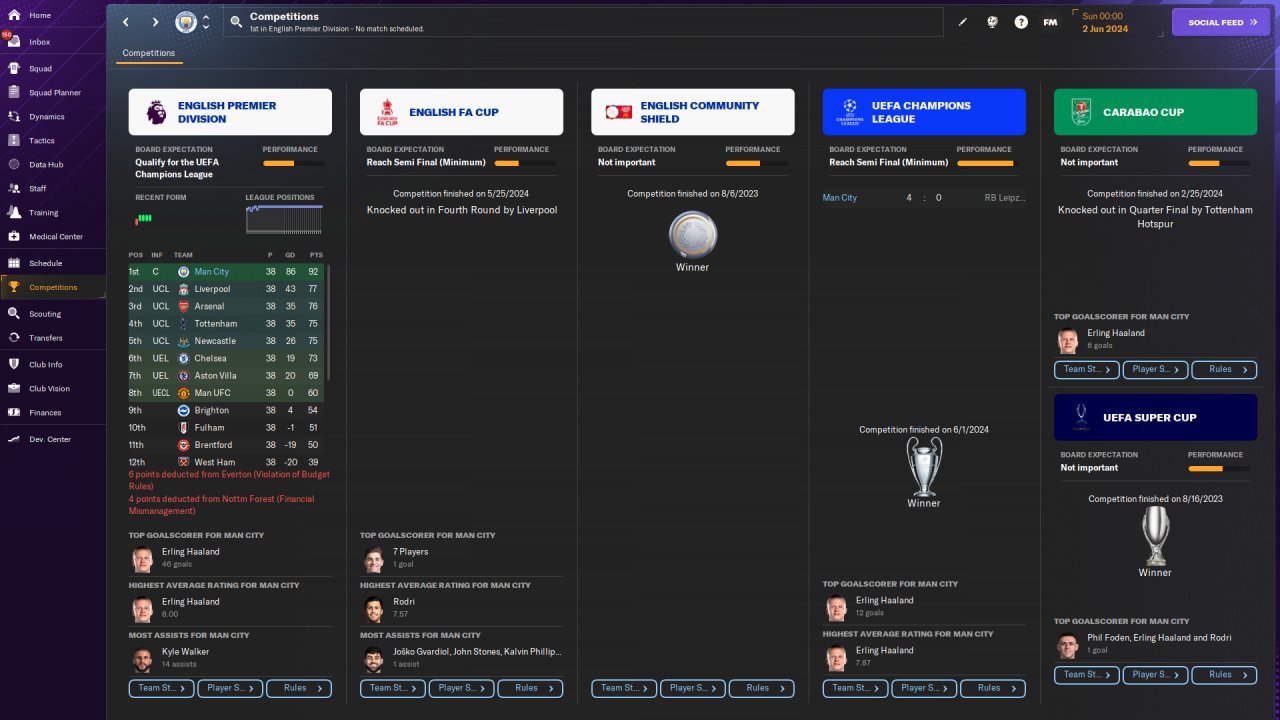Click the help question mark icon

[x=1021, y=22]
